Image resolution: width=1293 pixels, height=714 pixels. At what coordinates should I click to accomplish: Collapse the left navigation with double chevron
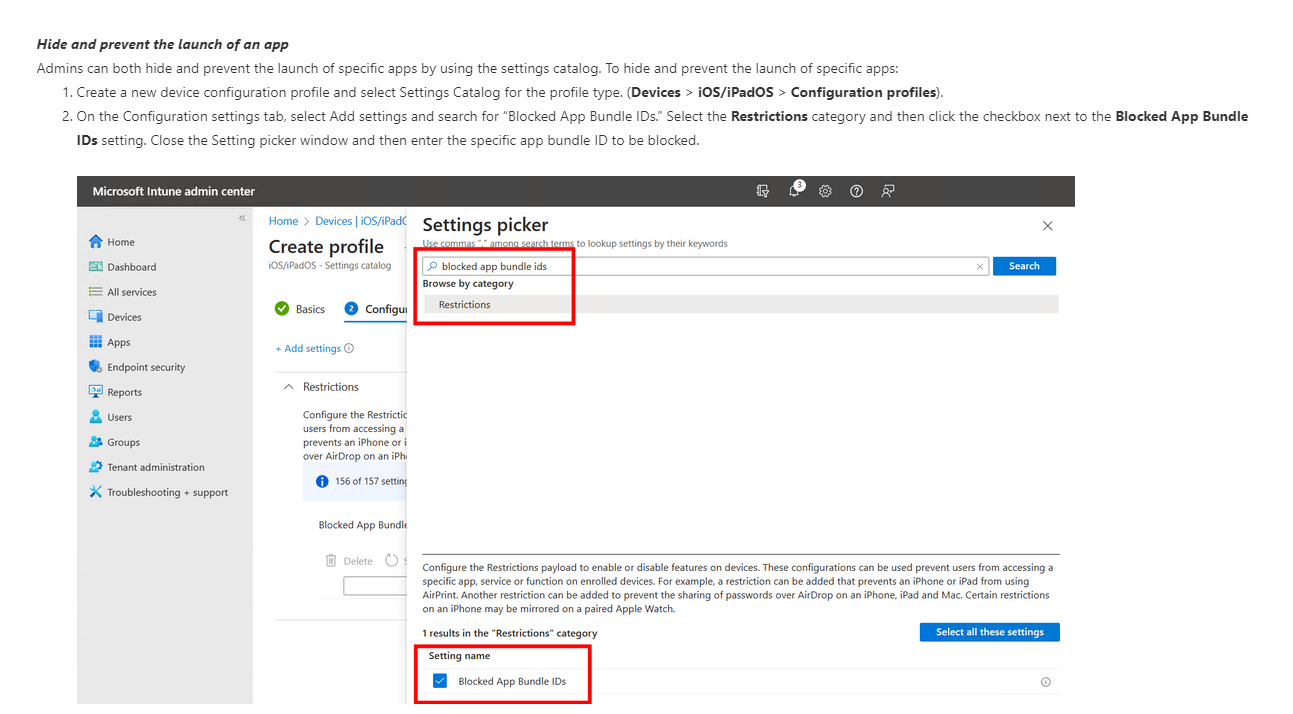click(x=242, y=218)
